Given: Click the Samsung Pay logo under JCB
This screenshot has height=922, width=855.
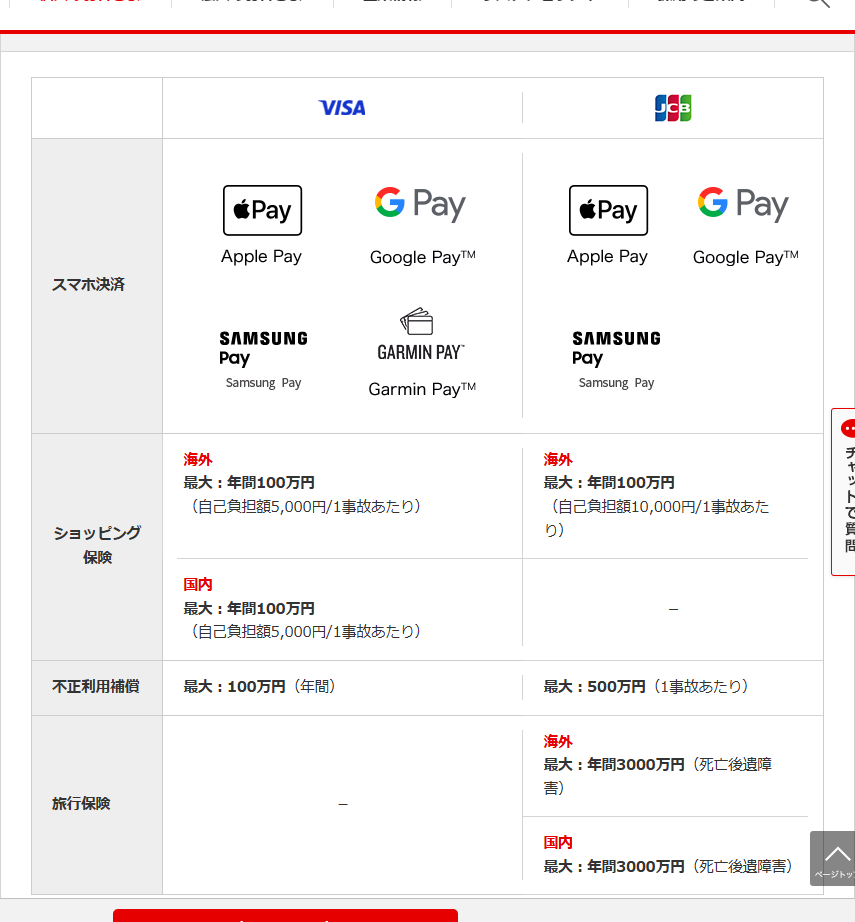Looking at the screenshot, I should tap(616, 348).
